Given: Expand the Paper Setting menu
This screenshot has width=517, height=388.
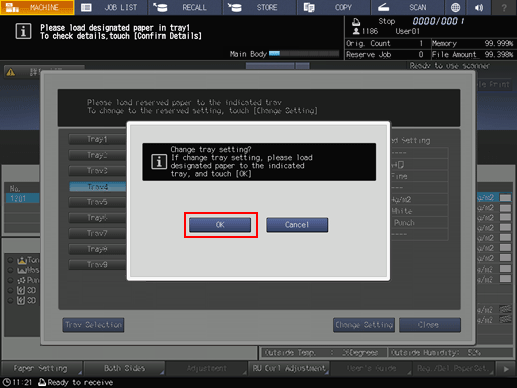Looking at the screenshot, I should 42,368.
